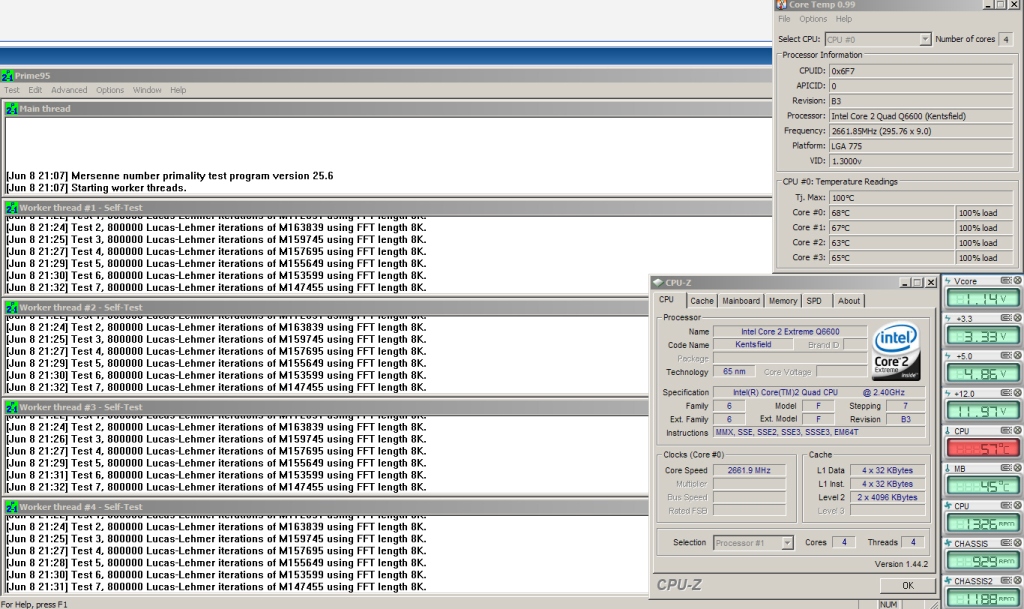Close the +3.3 voltage sensor gadget
Image resolution: width=1024 pixels, height=609 pixels.
pos(1017,318)
